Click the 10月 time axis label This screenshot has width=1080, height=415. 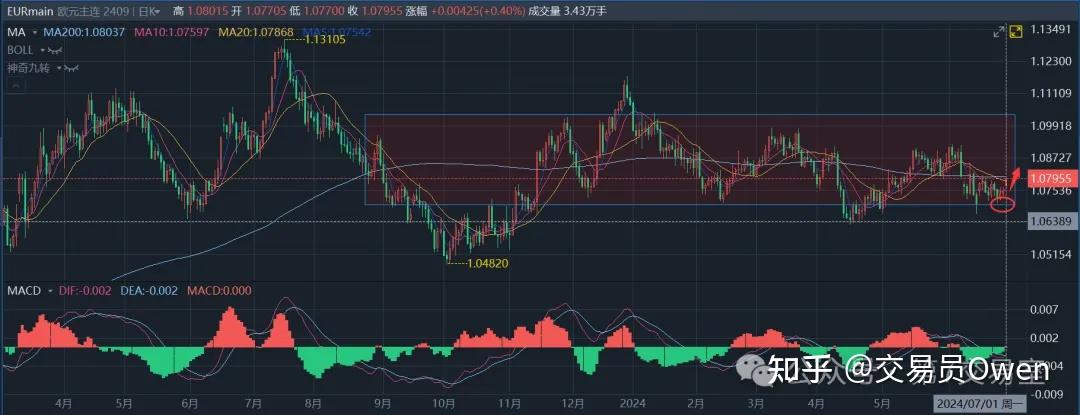coord(444,403)
